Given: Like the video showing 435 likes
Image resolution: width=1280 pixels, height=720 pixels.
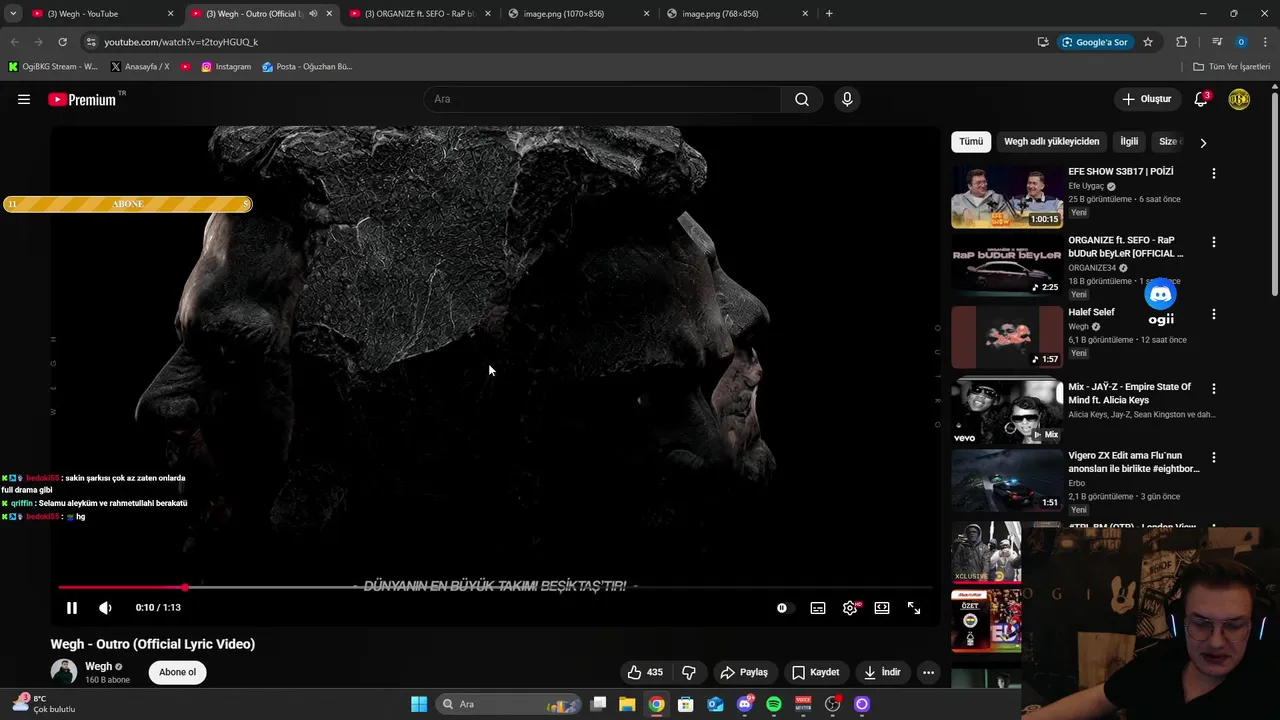Looking at the screenshot, I should point(644,672).
